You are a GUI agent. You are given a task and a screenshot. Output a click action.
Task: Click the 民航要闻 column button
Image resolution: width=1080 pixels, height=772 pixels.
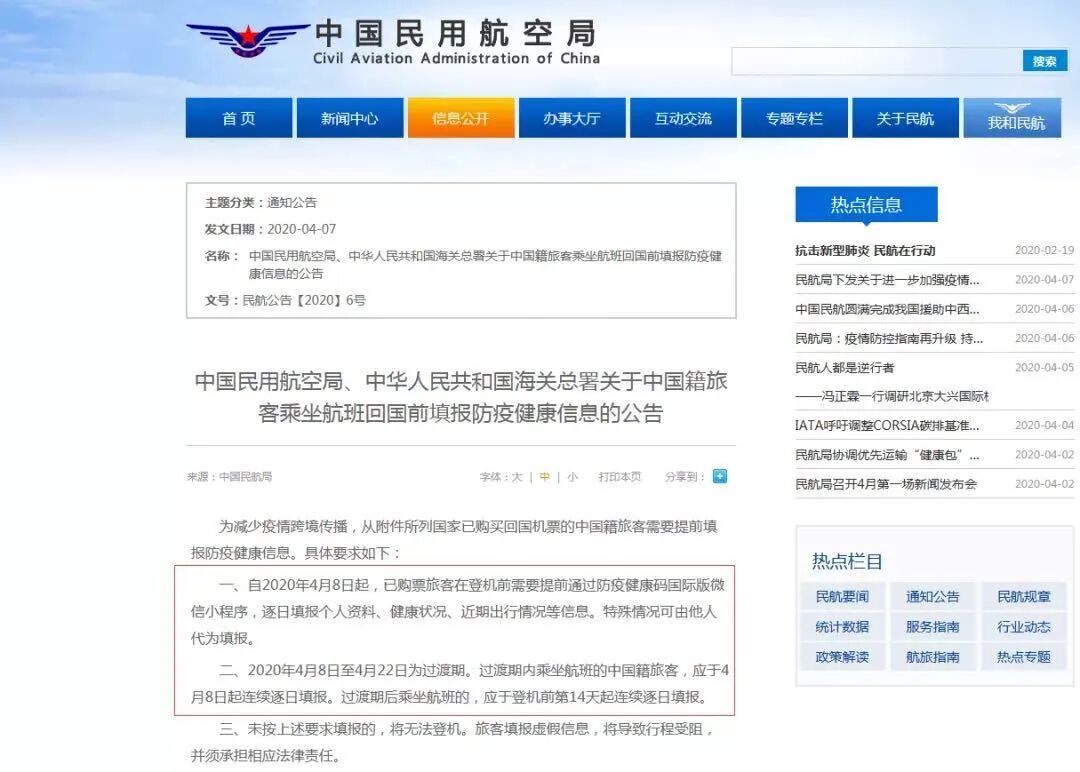[842, 596]
